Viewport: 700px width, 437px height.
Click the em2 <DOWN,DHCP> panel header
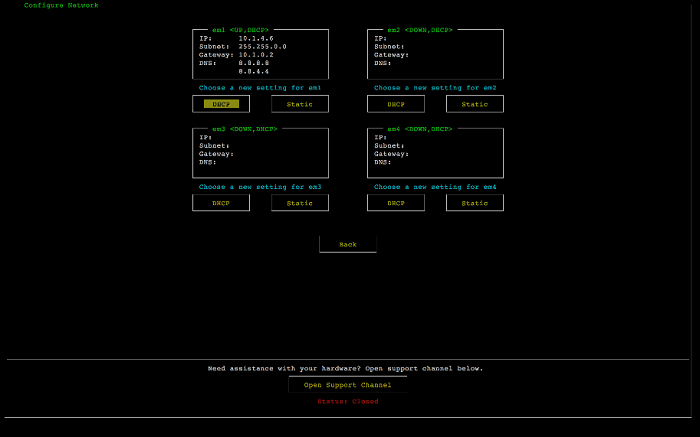[x=419, y=30]
